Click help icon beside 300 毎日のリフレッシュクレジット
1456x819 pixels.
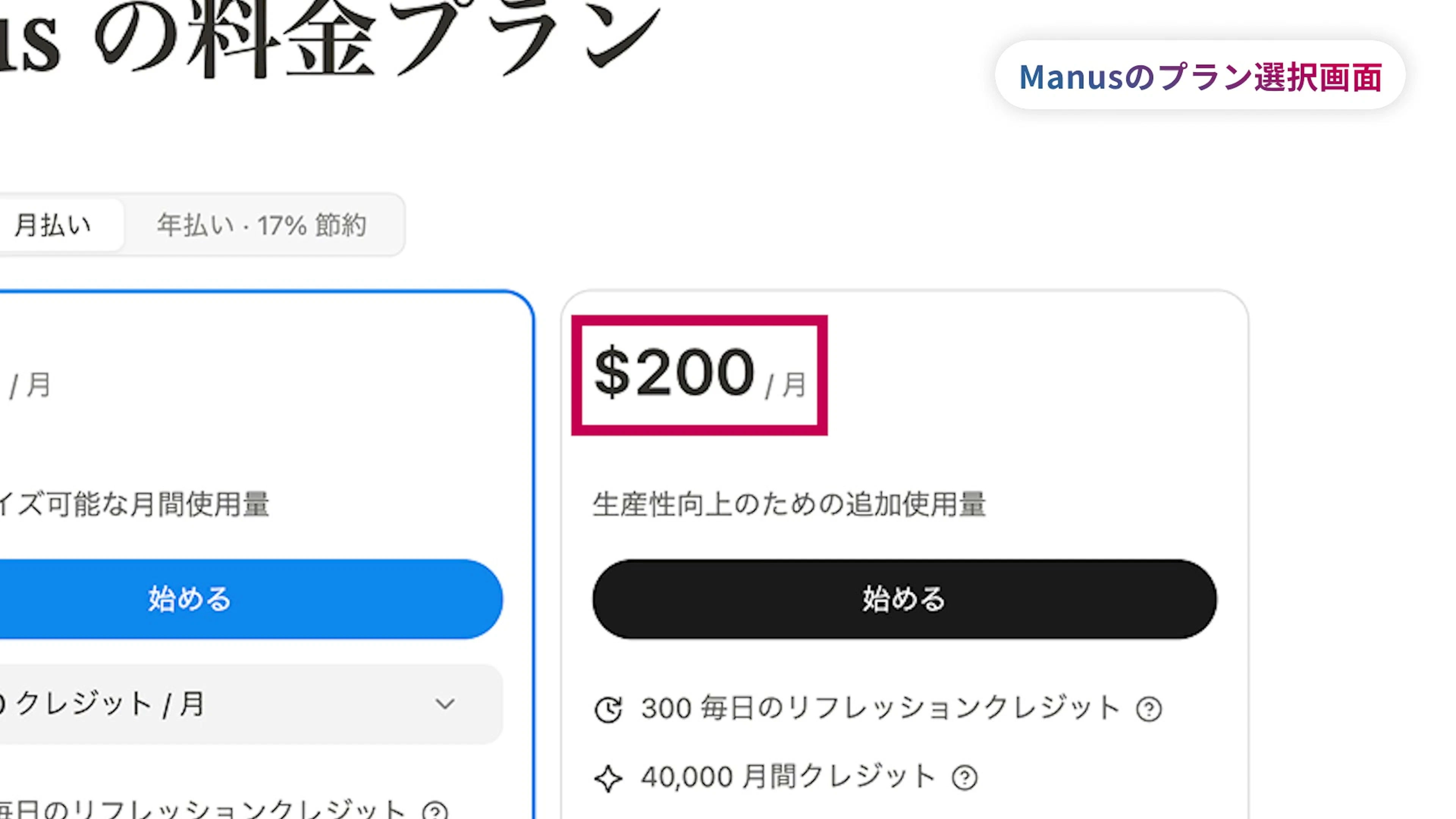click(x=1148, y=709)
